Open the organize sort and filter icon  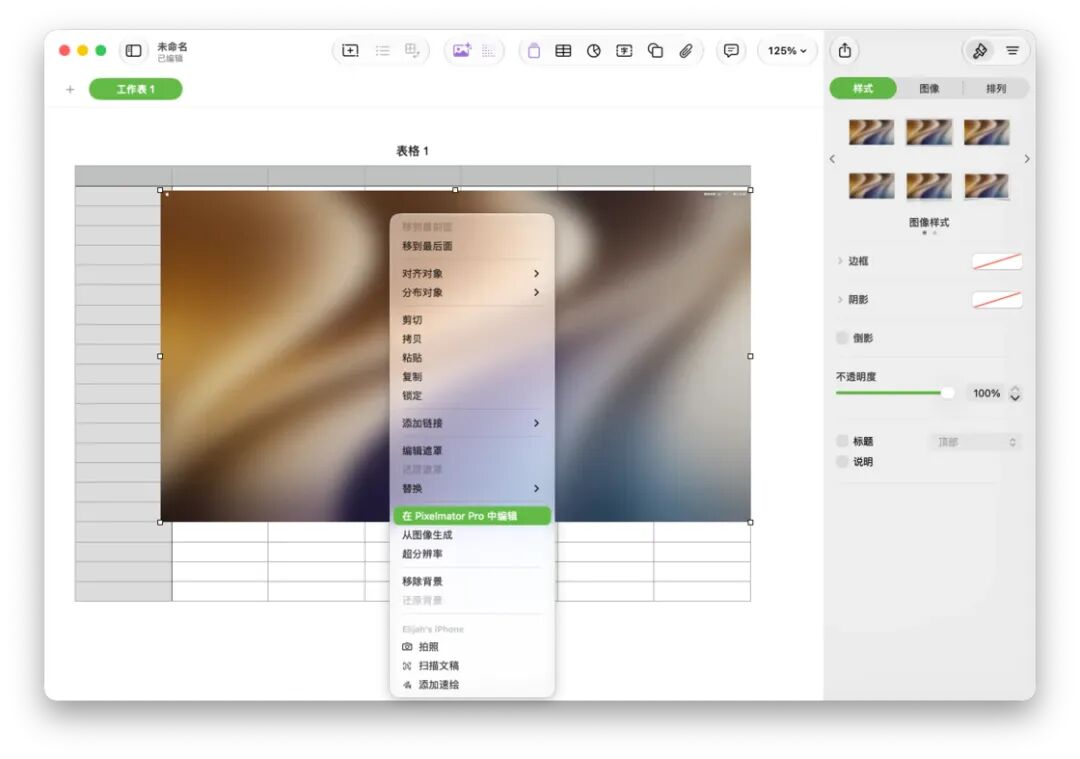coord(1012,50)
